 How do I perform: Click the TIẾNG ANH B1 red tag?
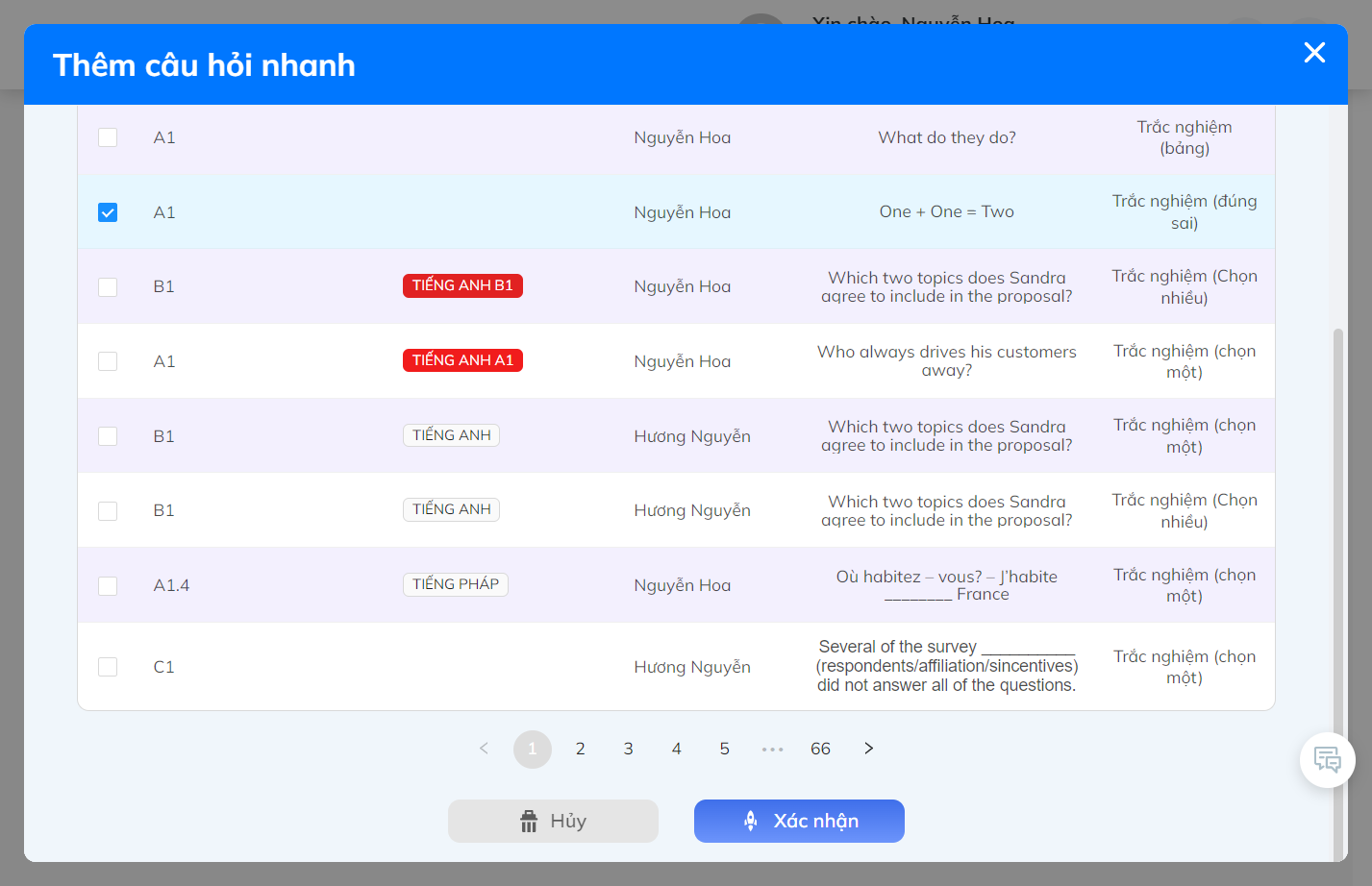[462, 285]
